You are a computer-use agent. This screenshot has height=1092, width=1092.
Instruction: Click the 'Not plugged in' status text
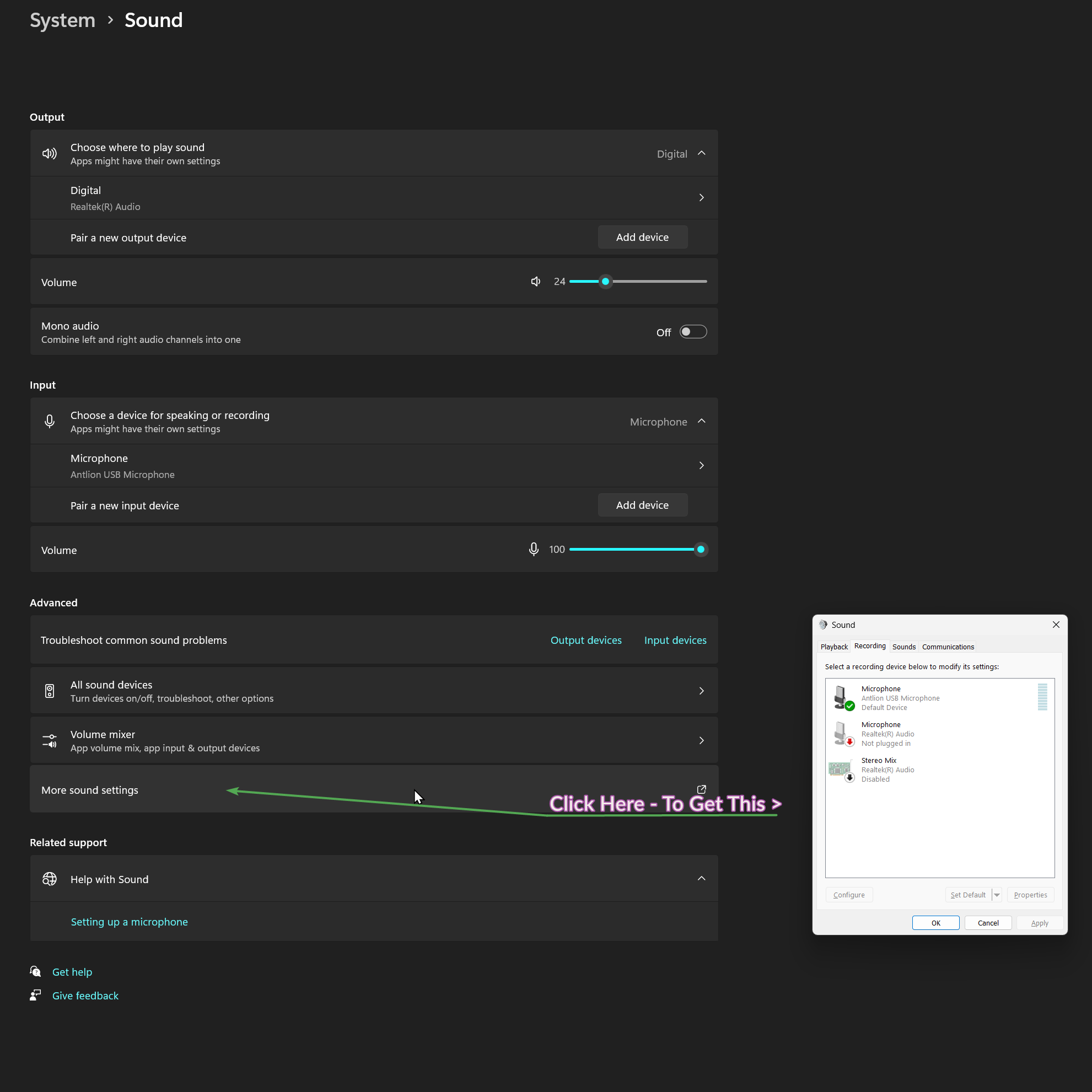point(886,743)
